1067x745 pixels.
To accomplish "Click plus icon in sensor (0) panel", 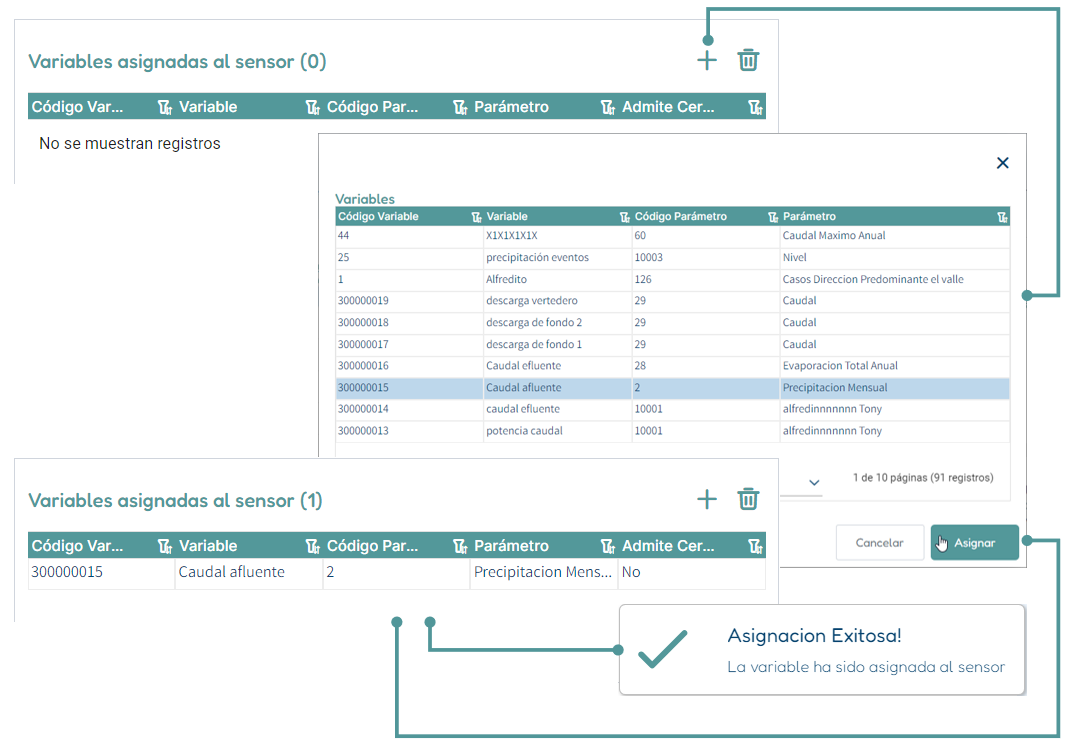I will pyautogui.click(x=707, y=61).
